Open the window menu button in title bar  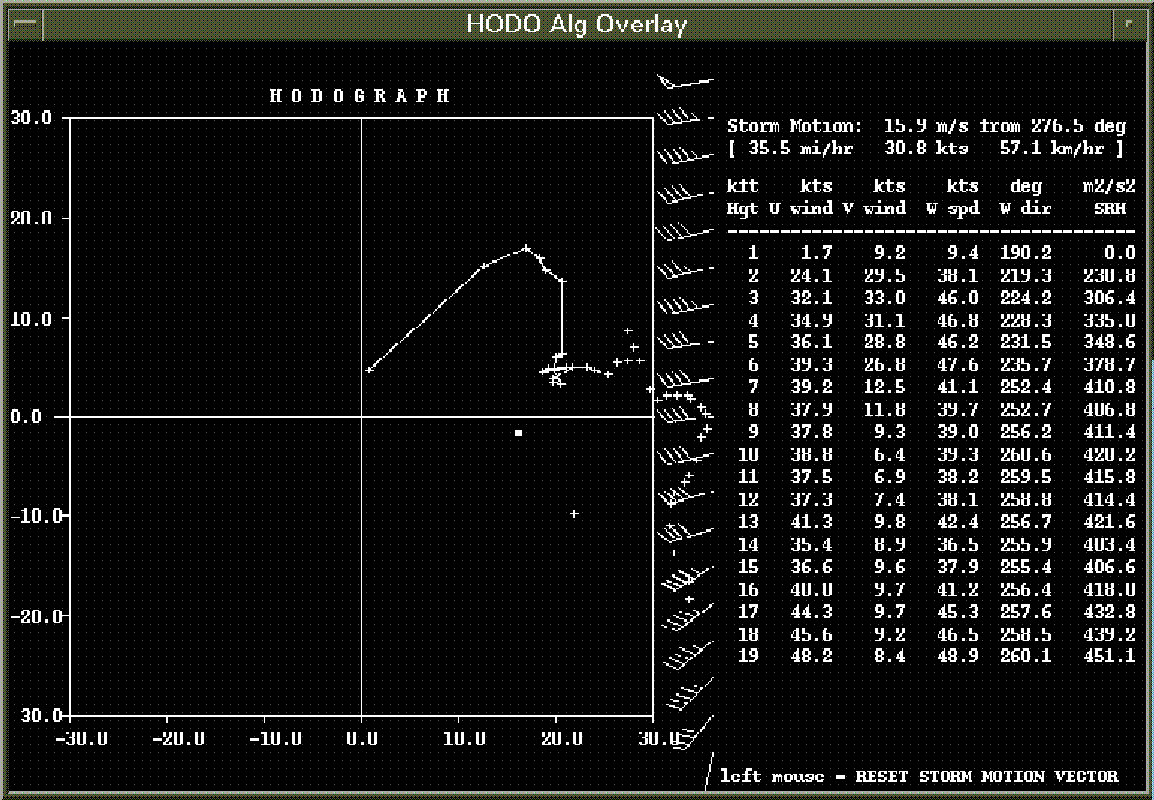(26, 24)
